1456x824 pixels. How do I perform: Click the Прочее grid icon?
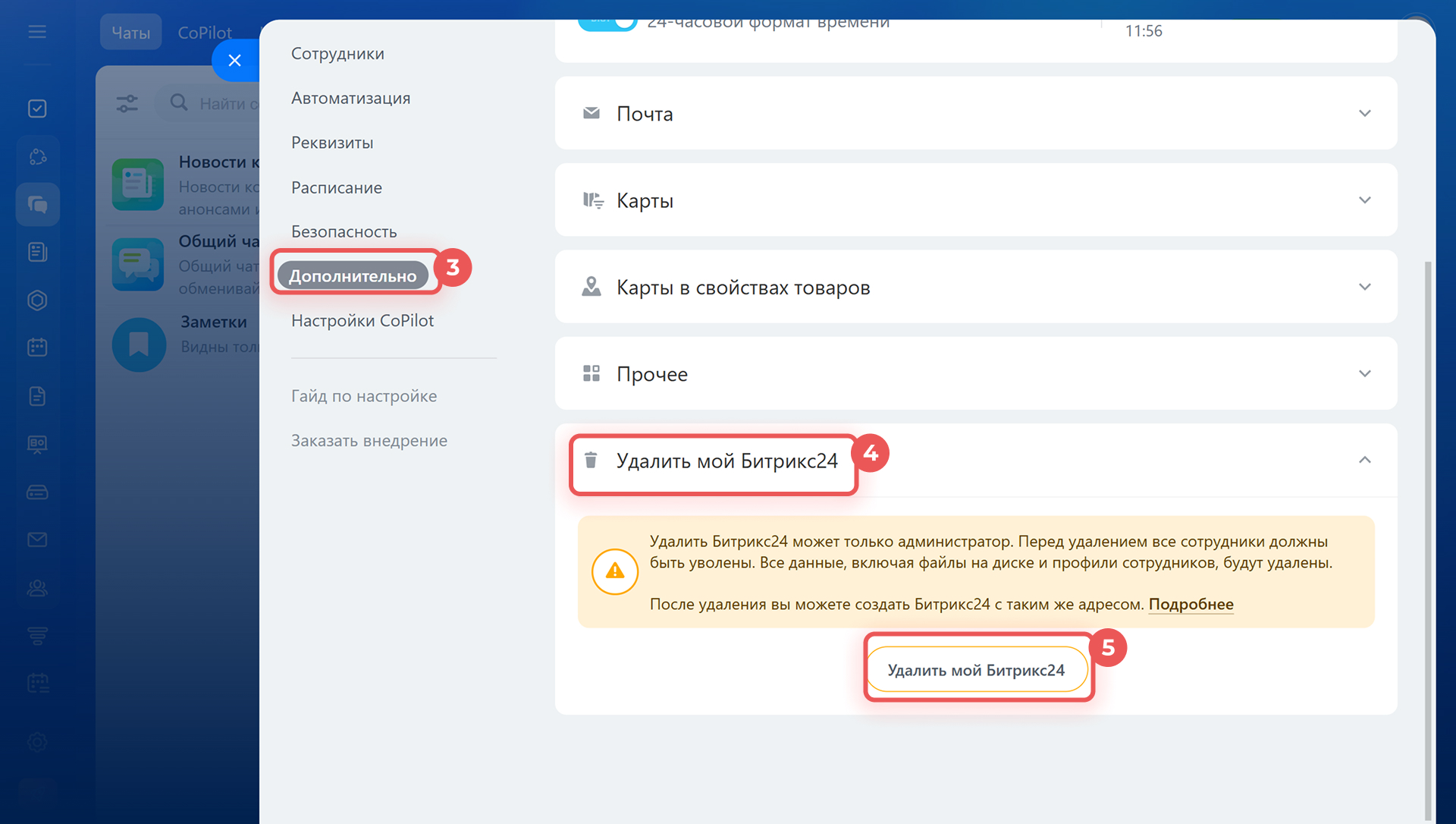pos(591,373)
